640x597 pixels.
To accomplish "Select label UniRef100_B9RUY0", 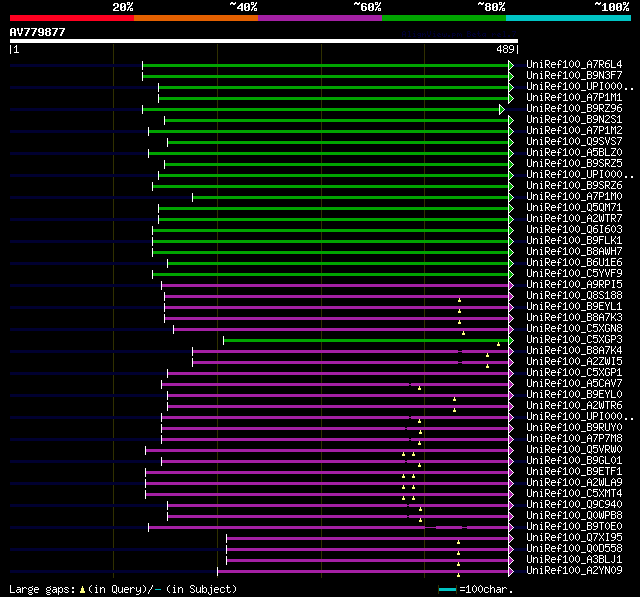I will coord(574,428).
